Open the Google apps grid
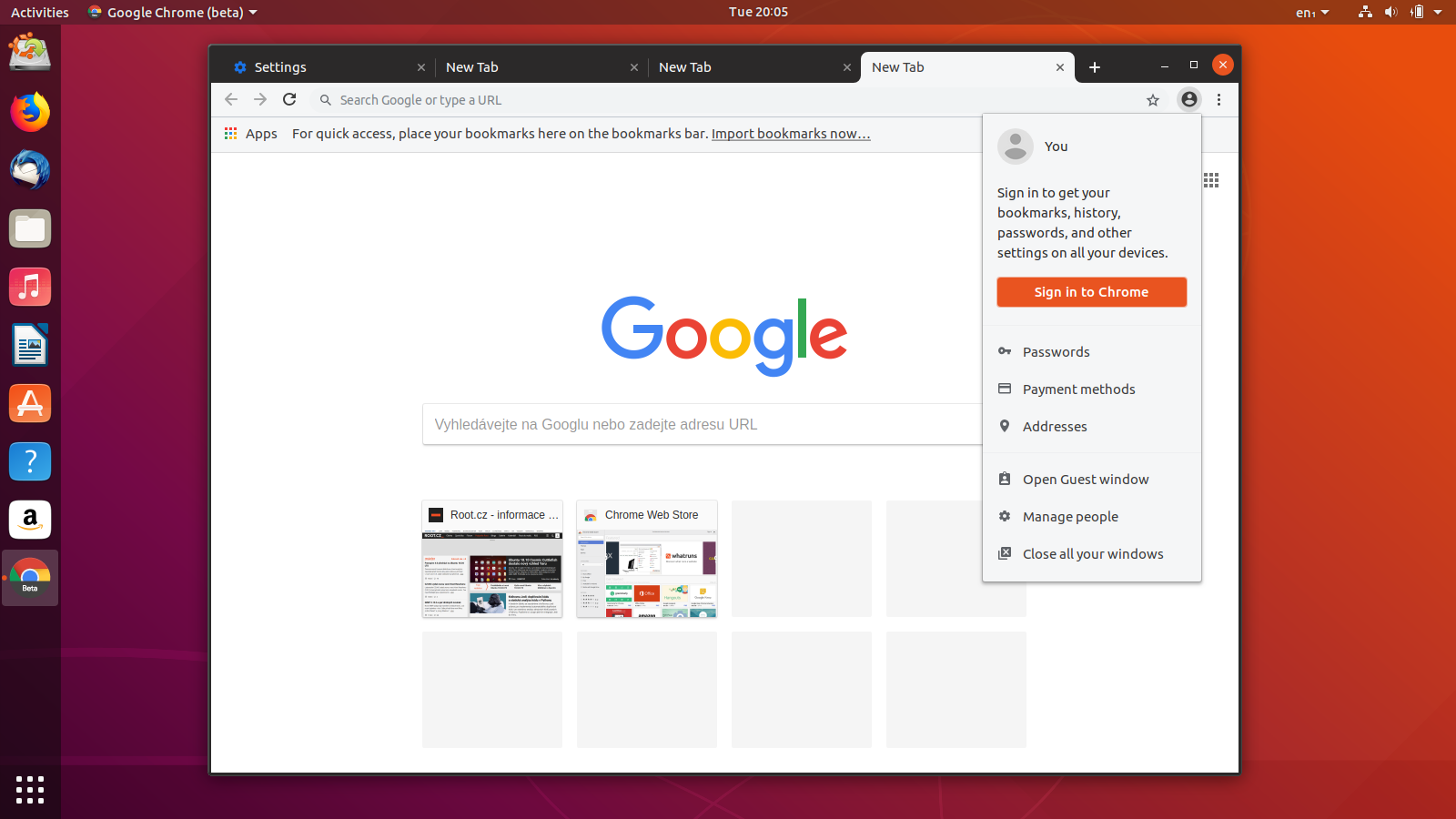 coord(1211,180)
